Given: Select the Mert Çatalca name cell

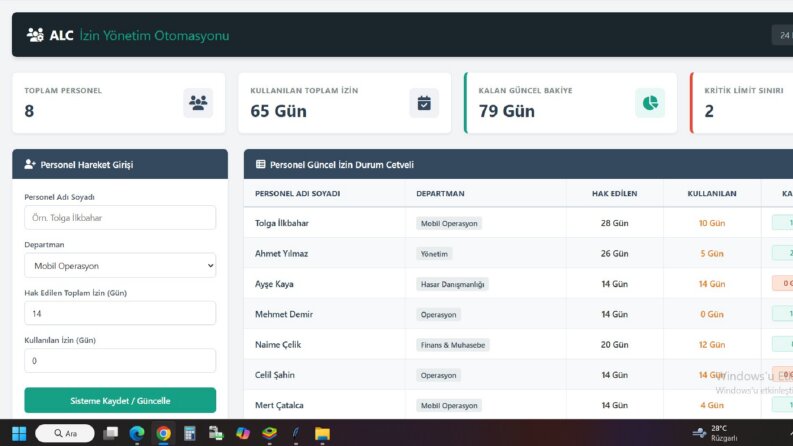Looking at the screenshot, I should pyautogui.click(x=279, y=405).
